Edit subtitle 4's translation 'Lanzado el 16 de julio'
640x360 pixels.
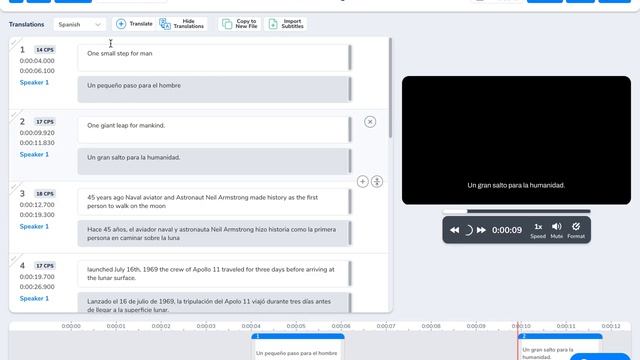214,303
